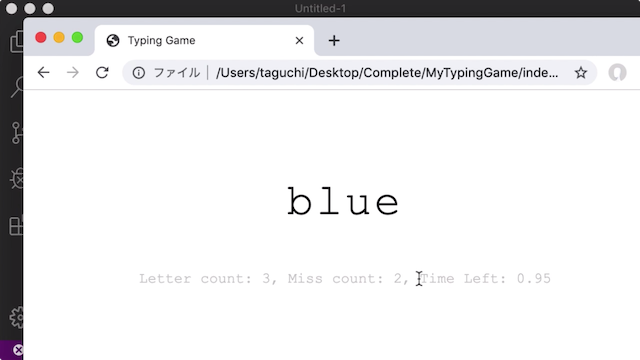
Task: Open VS Code Manage gear icon
Action: (17, 318)
